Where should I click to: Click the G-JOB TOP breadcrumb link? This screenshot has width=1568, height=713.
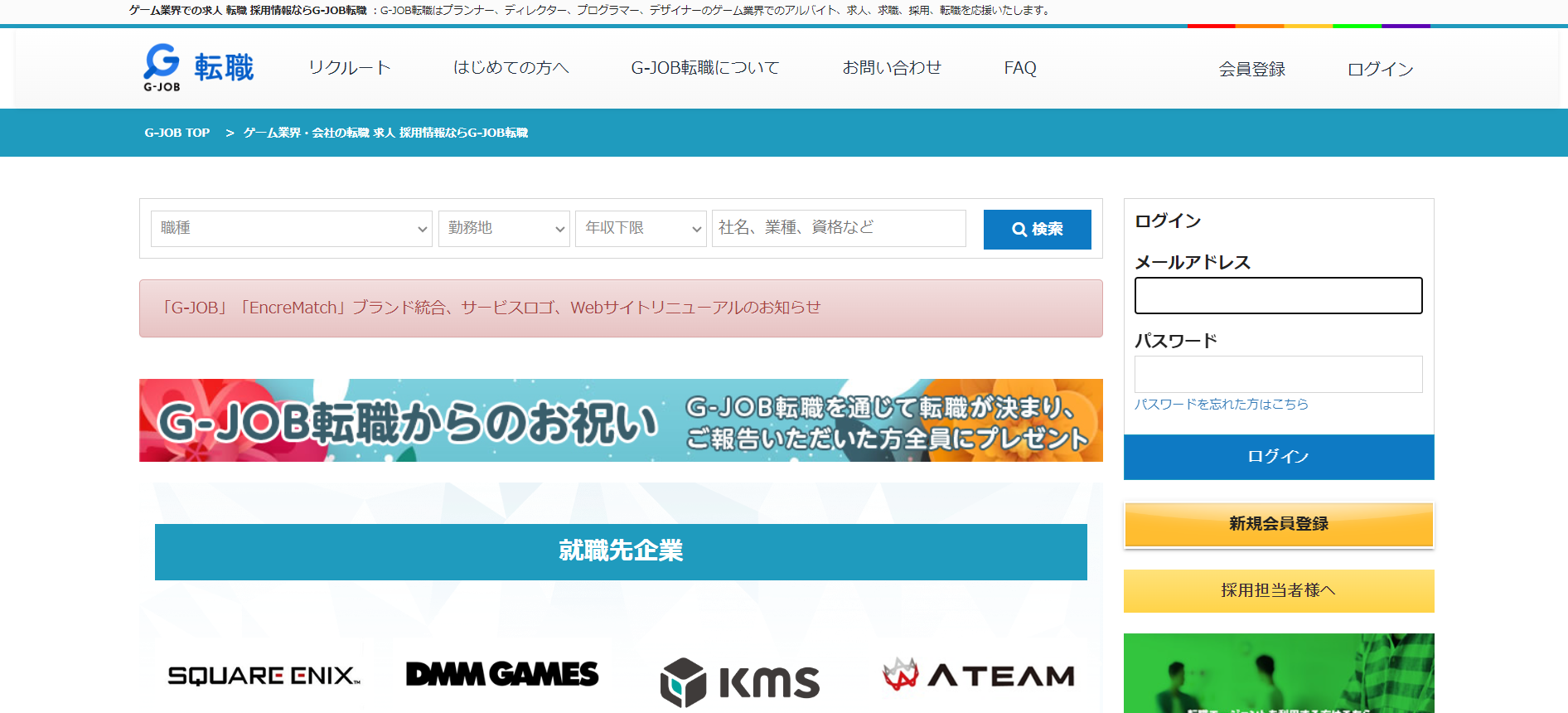coord(177,133)
